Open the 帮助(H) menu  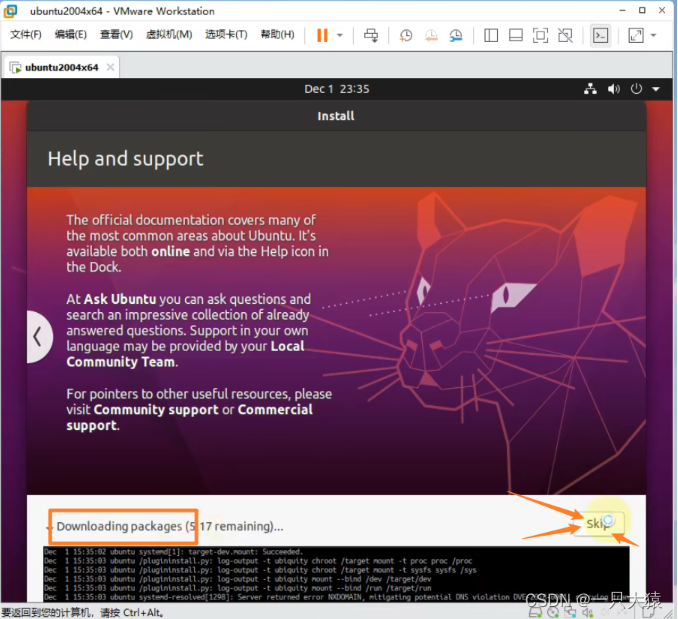(x=277, y=35)
